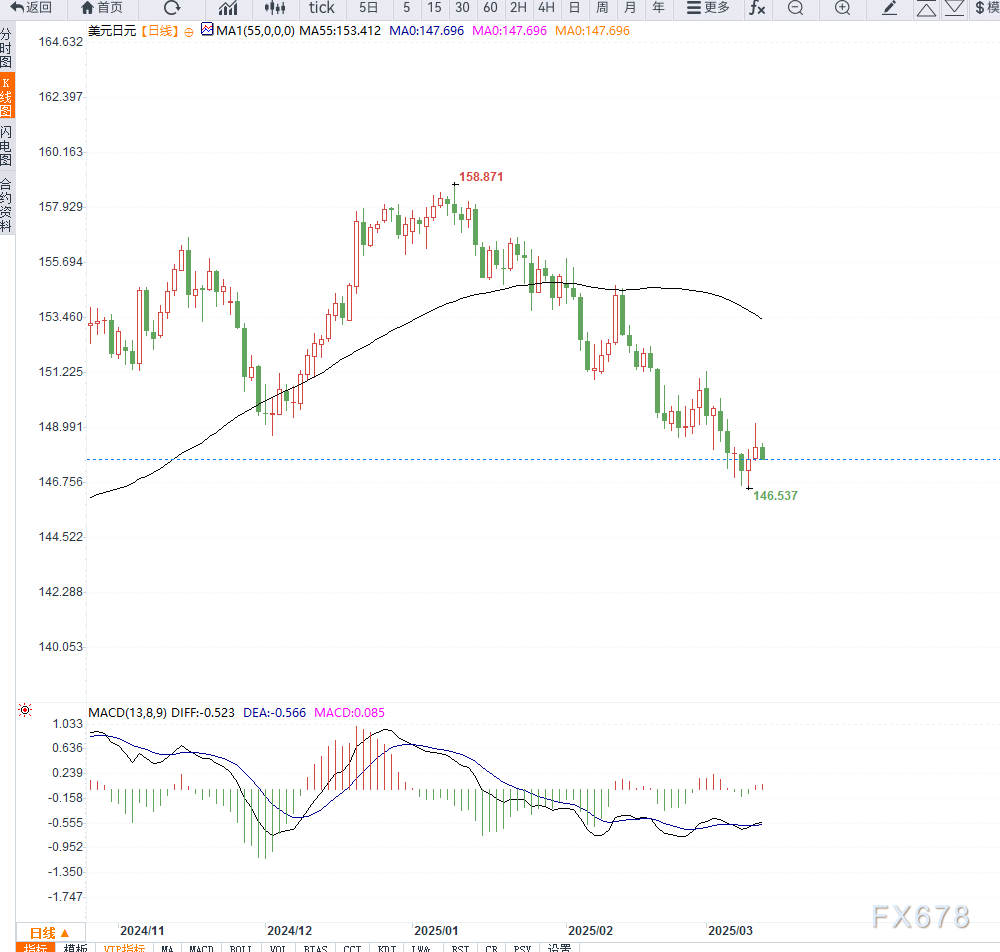Toggle crosshair icon beside 日线 label

coord(188,31)
